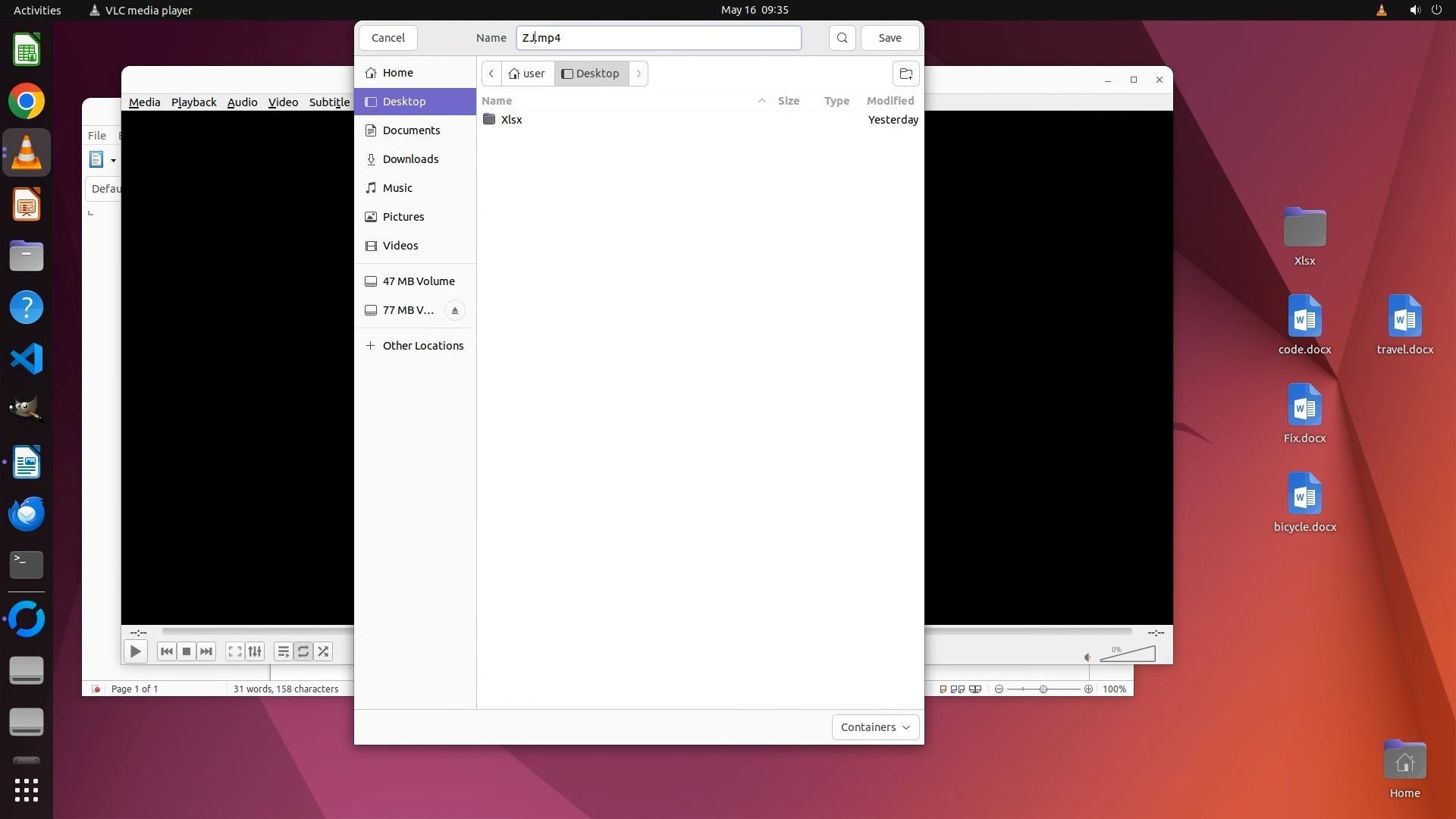
Task: Click the VLC play button
Action: (135, 651)
